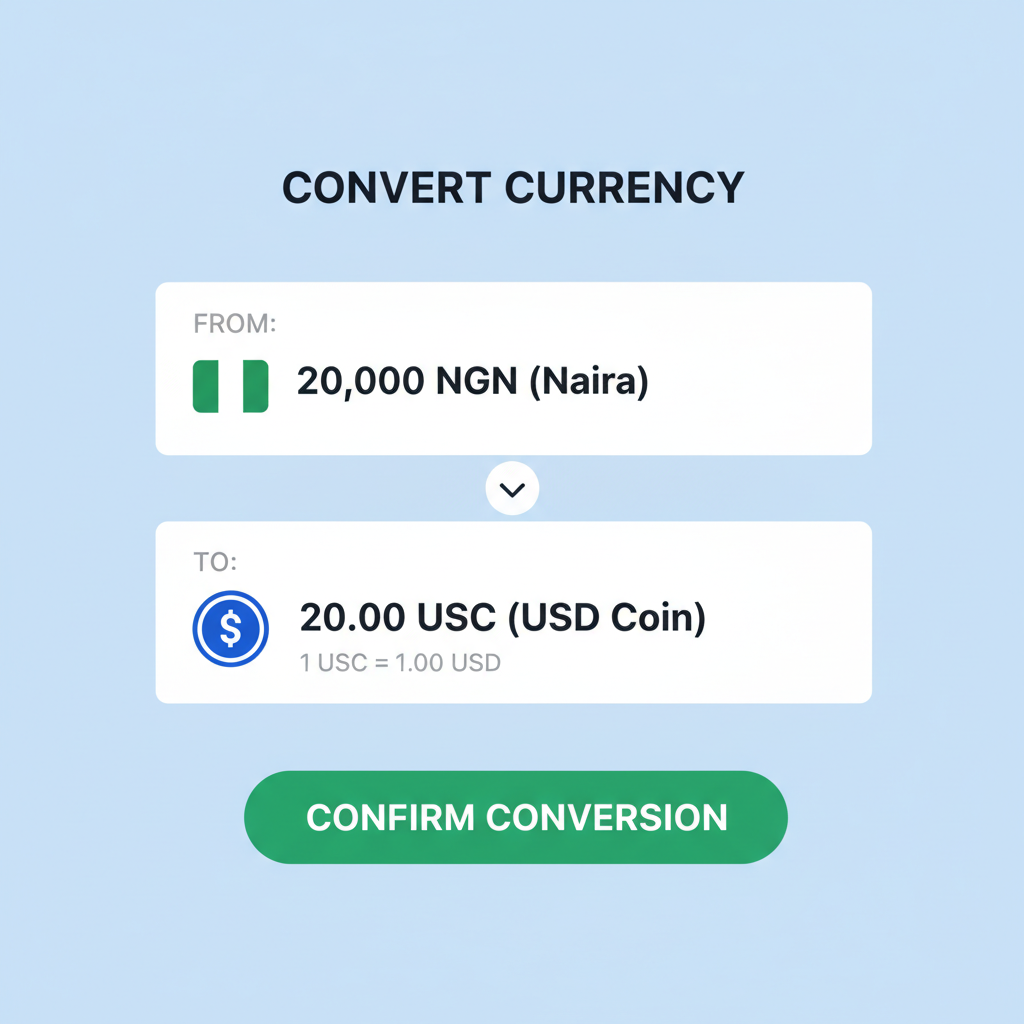Confirm the 20,000 NGN conversion
The image size is (1024, 1024).
tap(515, 817)
